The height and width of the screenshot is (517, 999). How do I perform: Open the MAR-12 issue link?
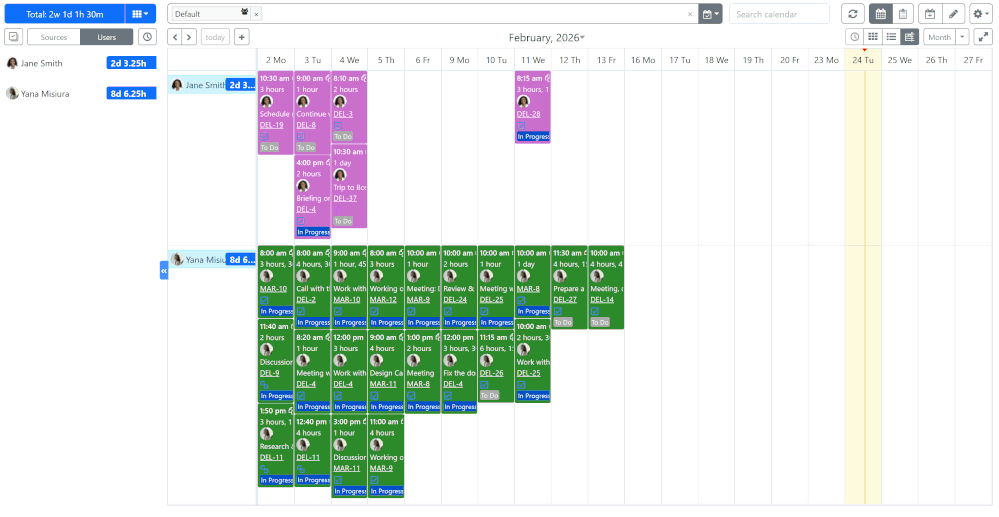click(x=383, y=300)
